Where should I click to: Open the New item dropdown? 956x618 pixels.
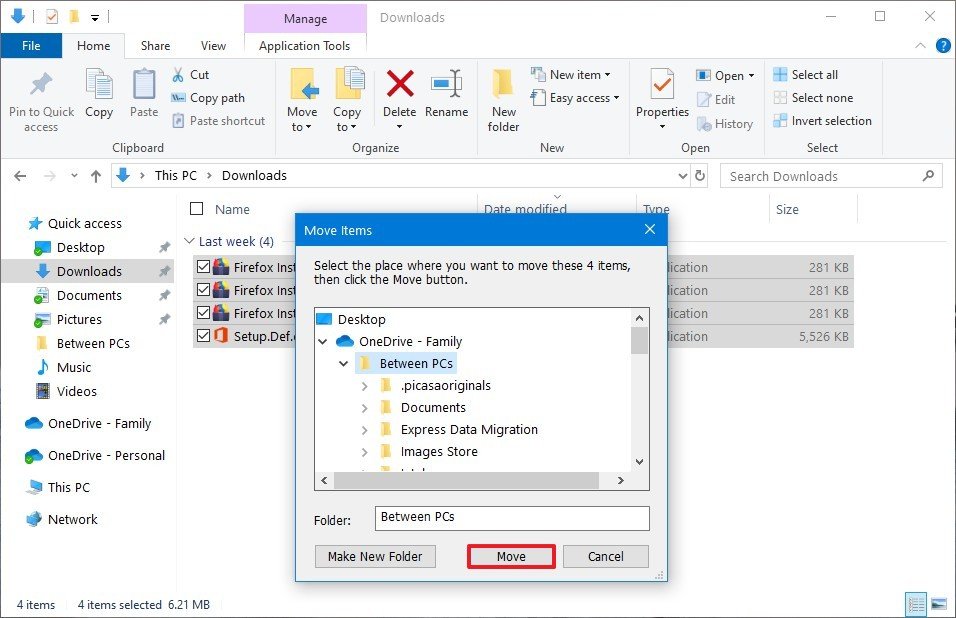coord(571,74)
